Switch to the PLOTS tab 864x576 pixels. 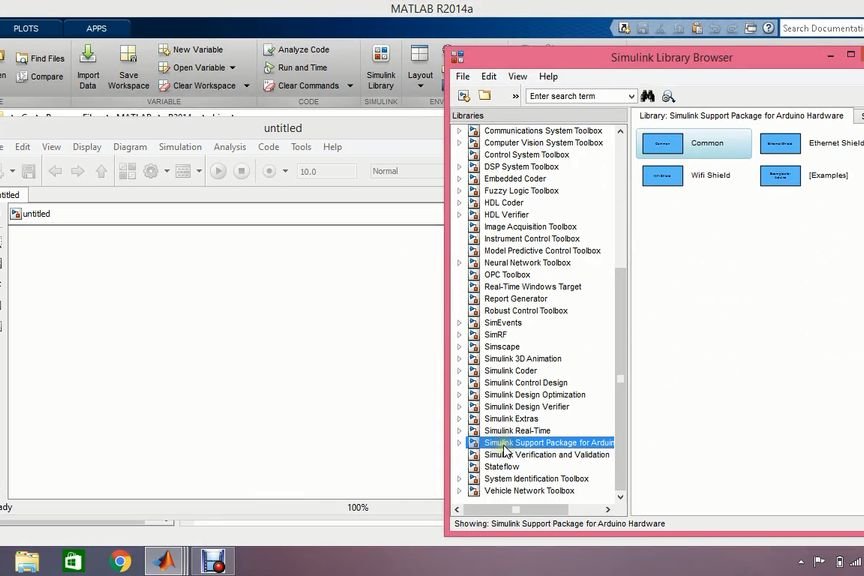(26, 29)
